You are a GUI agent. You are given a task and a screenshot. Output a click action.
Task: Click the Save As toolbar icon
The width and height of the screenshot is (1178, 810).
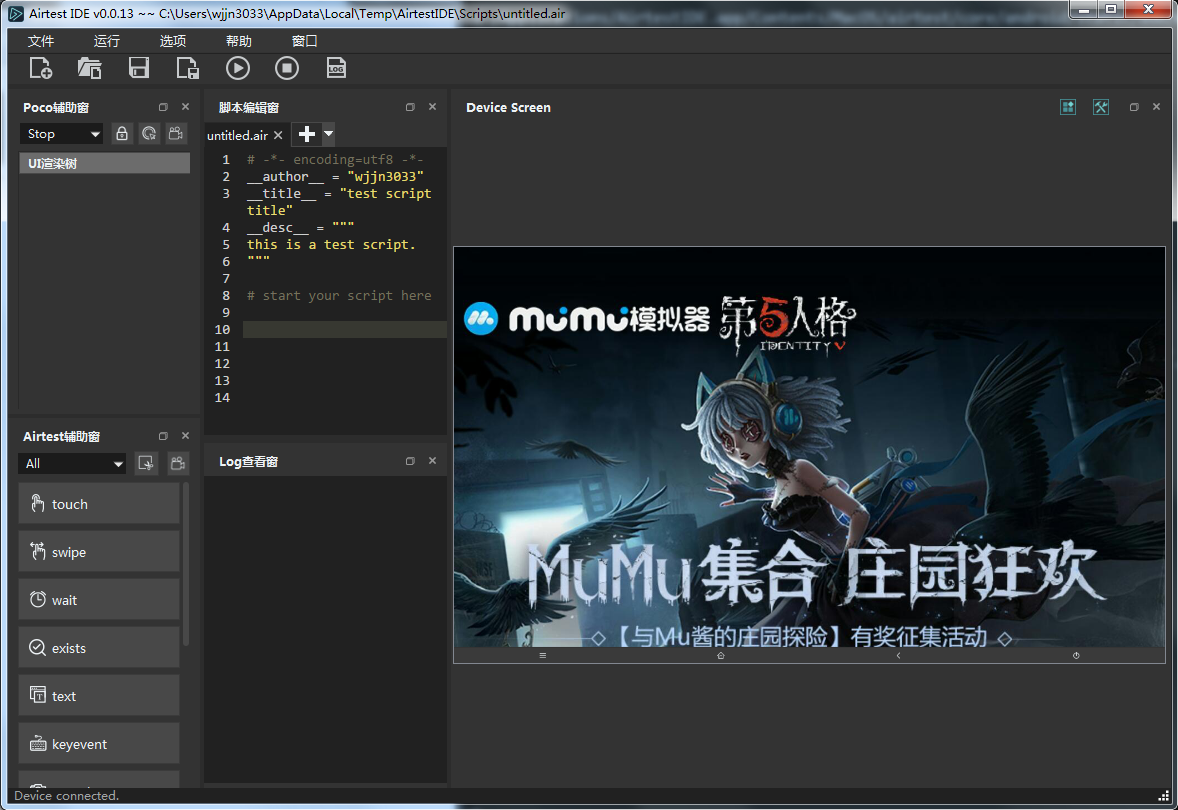pyautogui.click(x=188, y=68)
